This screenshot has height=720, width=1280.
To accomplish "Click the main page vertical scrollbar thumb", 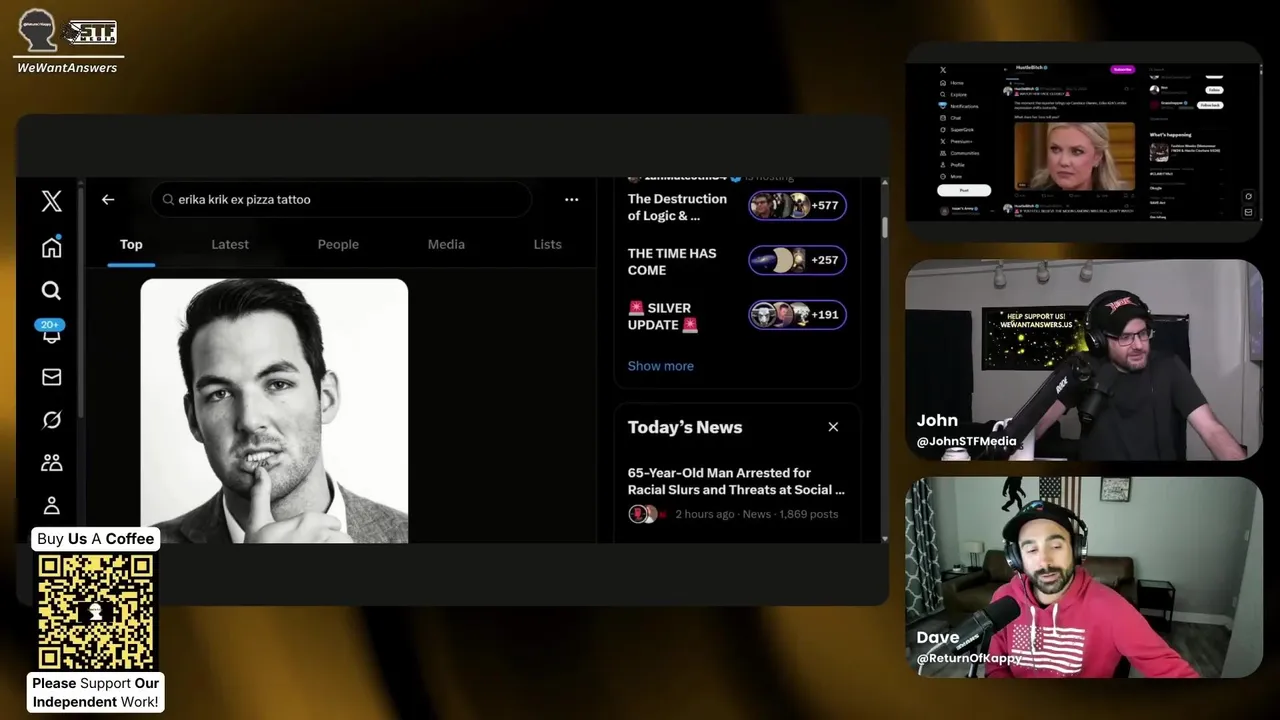I will (884, 226).
